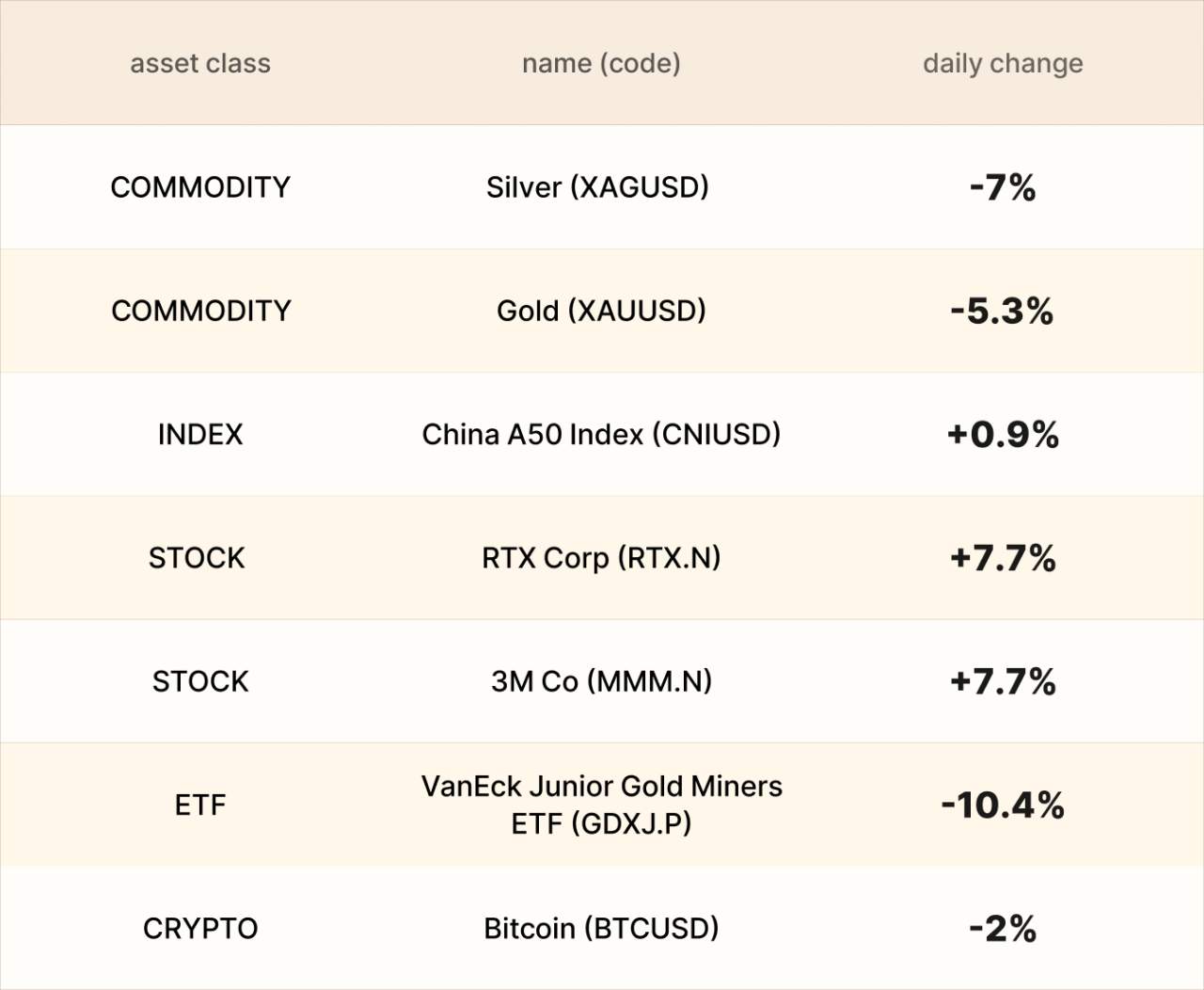1204x990 pixels.
Task: Select 3M Co (MMM.N) name
Action: (x=601, y=681)
